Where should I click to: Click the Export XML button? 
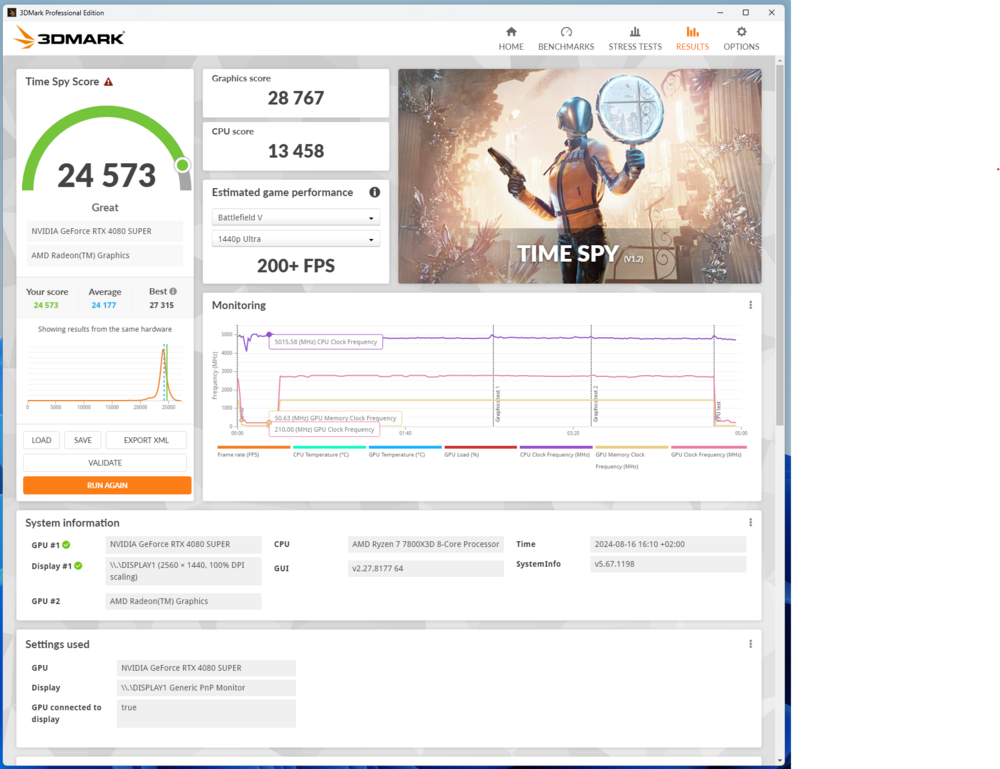coord(146,440)
